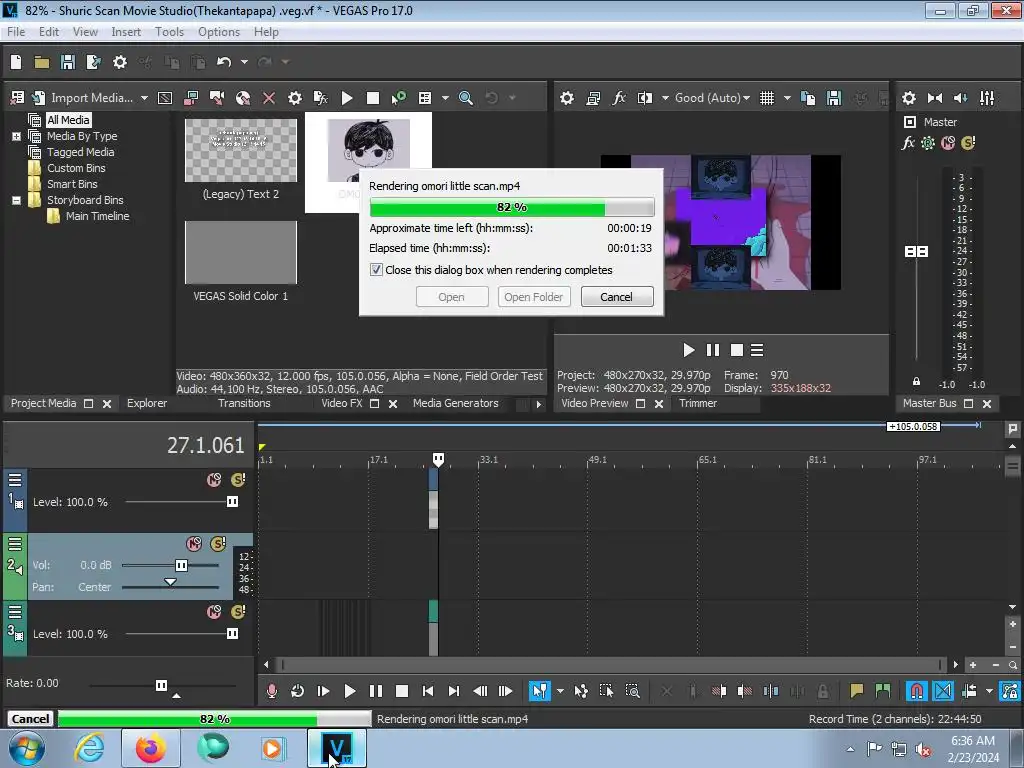The height and width of the screenshot is (768, 1024).
Task: Open the File menu
Action: (x=16, y=32)
